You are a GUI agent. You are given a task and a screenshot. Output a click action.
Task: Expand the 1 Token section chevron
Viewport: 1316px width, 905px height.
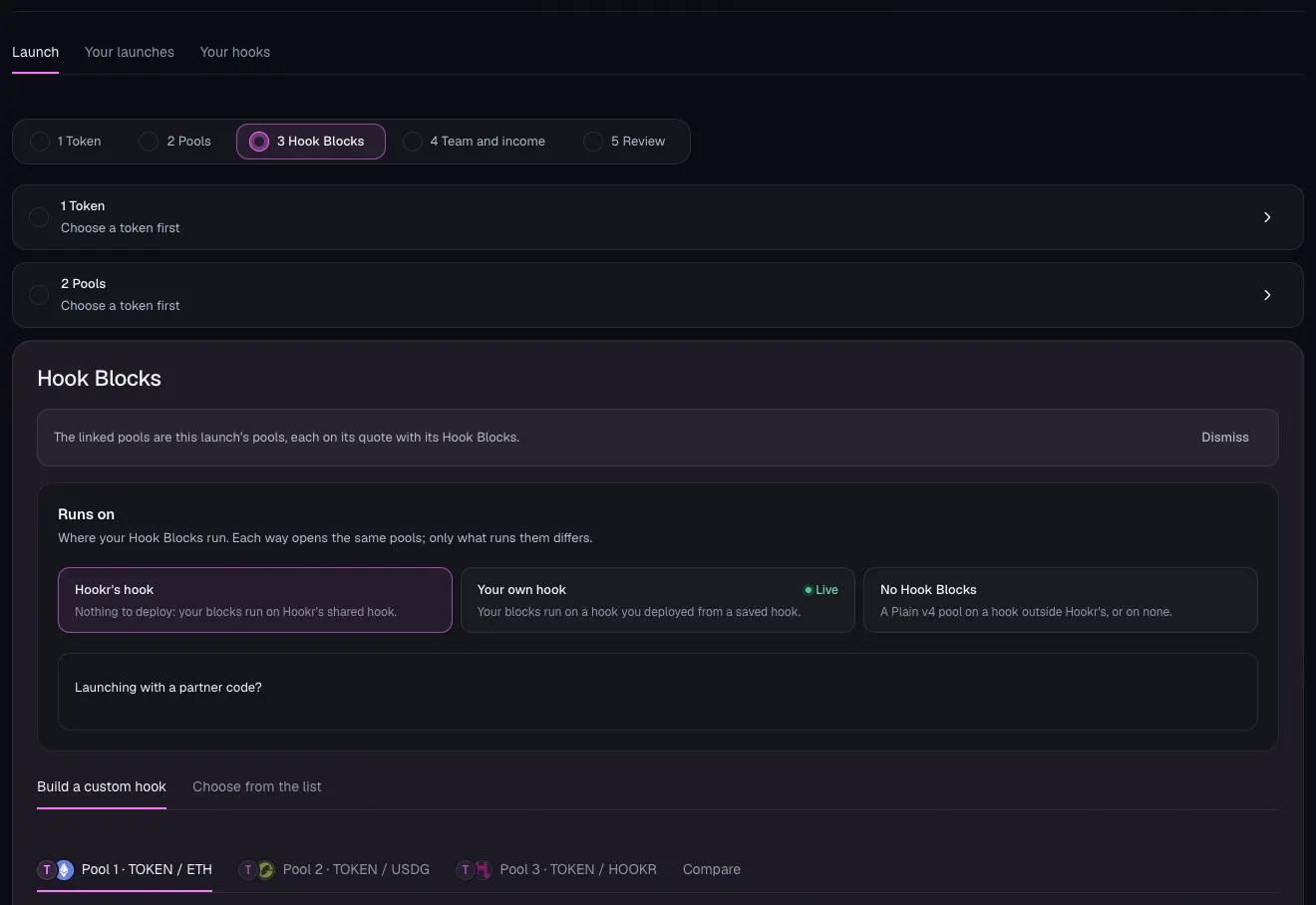(1267, 217)
